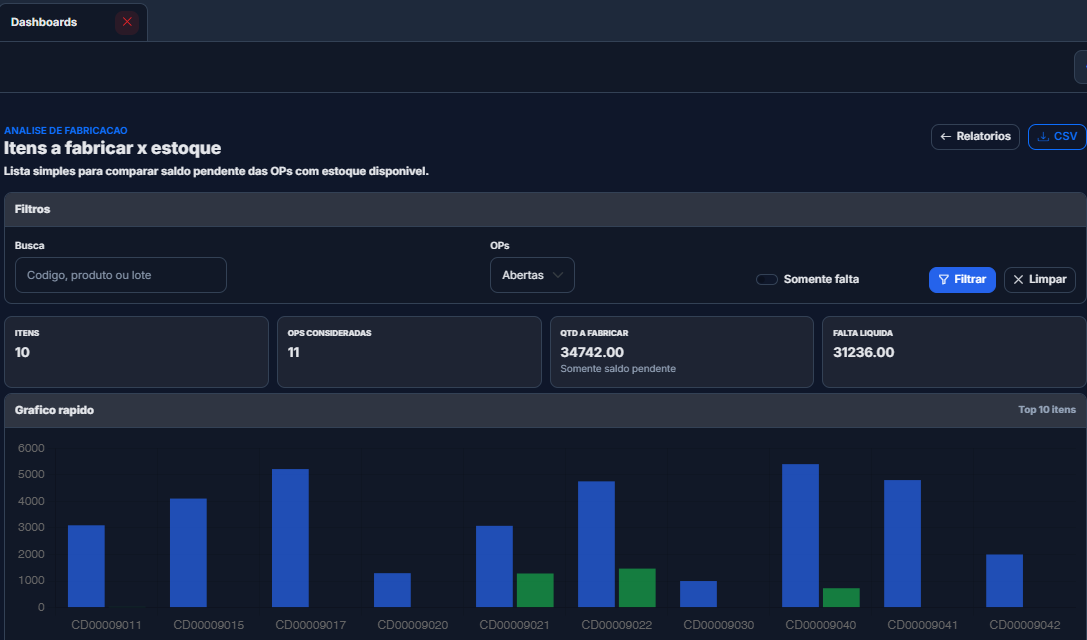Click the Busca search input field

(121, 275)
